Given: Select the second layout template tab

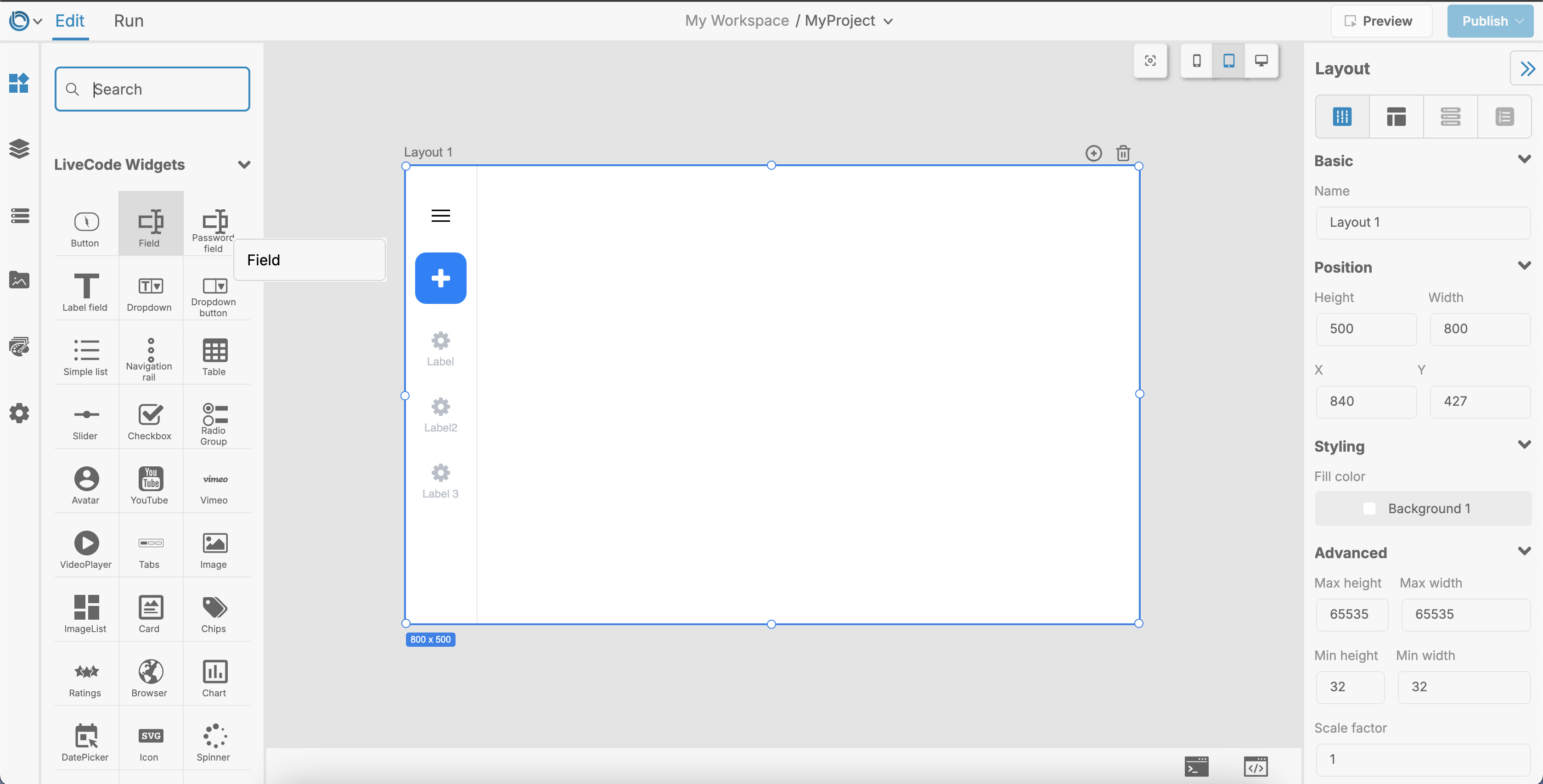Looking at the screenshot, I should click(x=1396, y=116).
